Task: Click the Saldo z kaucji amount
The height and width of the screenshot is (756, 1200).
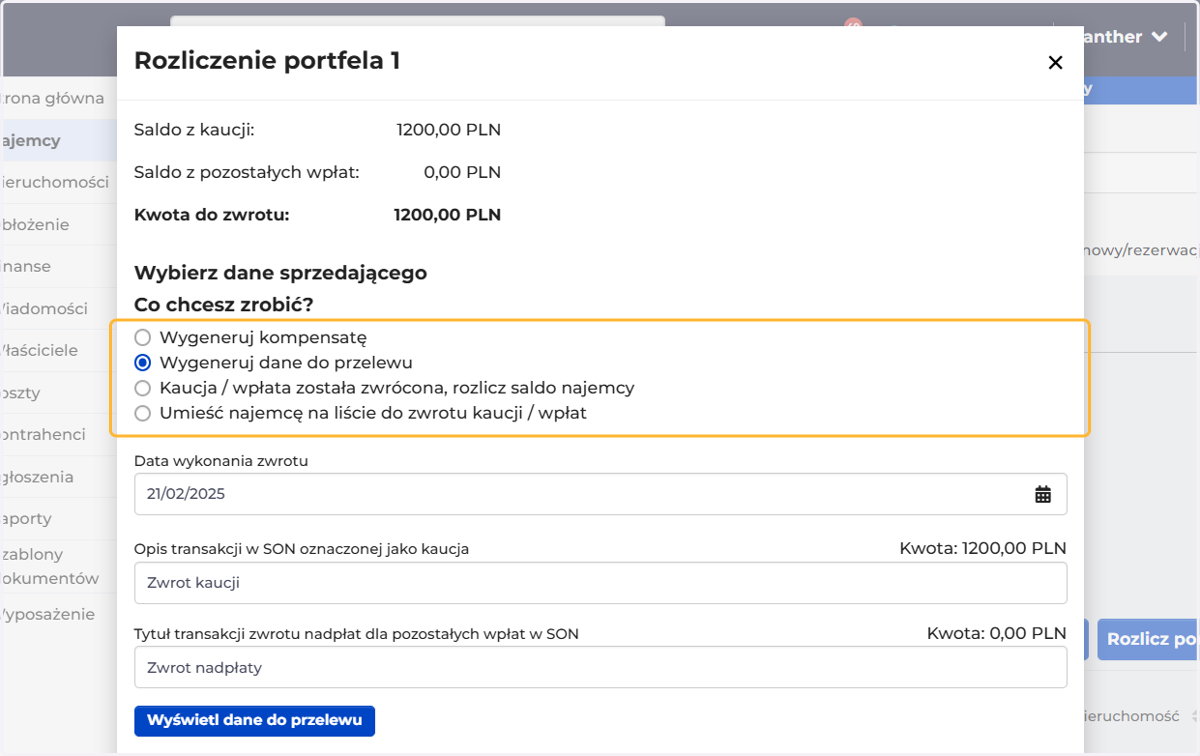Action: (x=448, y=129)
